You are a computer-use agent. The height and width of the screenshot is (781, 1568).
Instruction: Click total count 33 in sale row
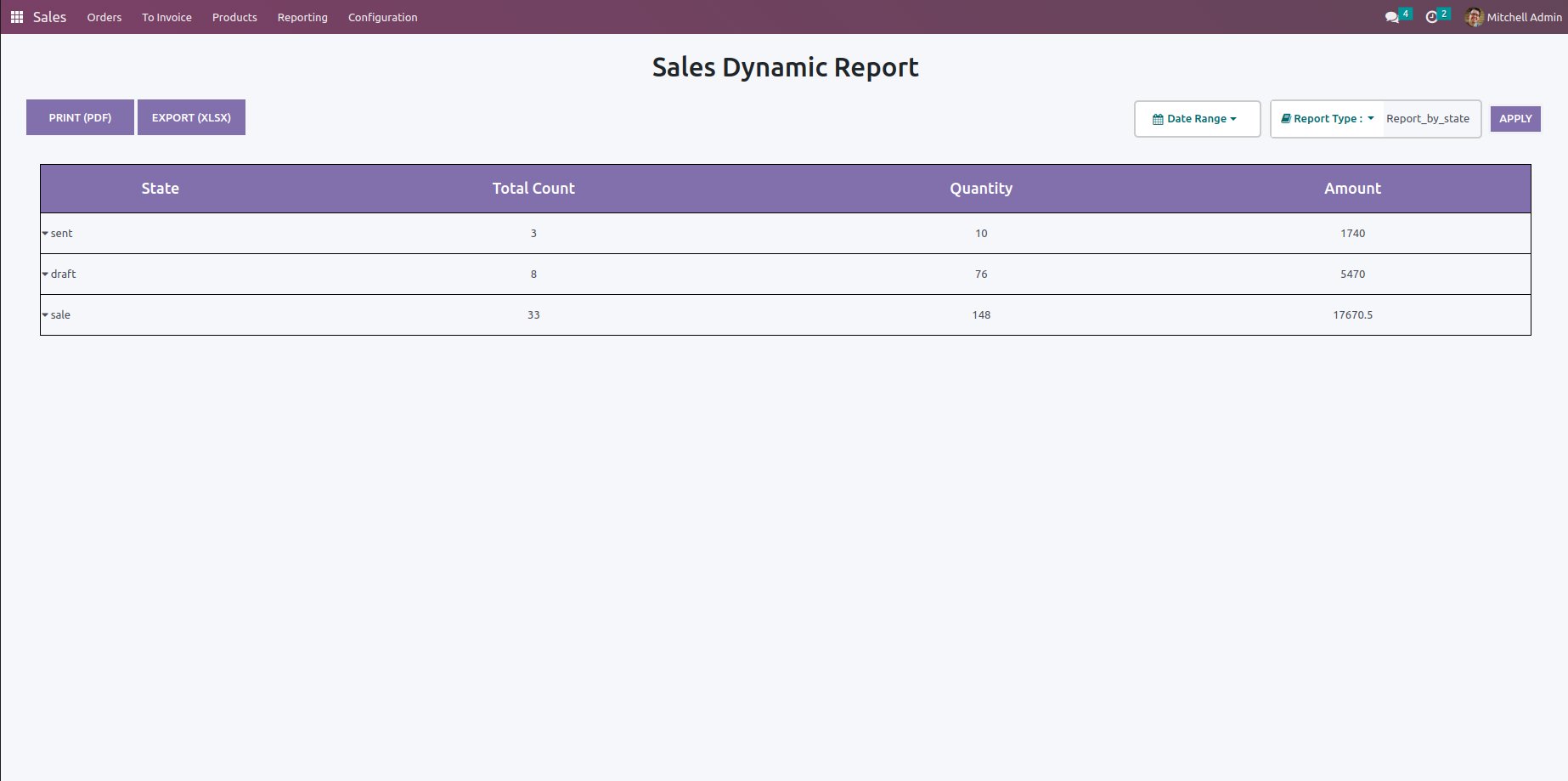533,314
